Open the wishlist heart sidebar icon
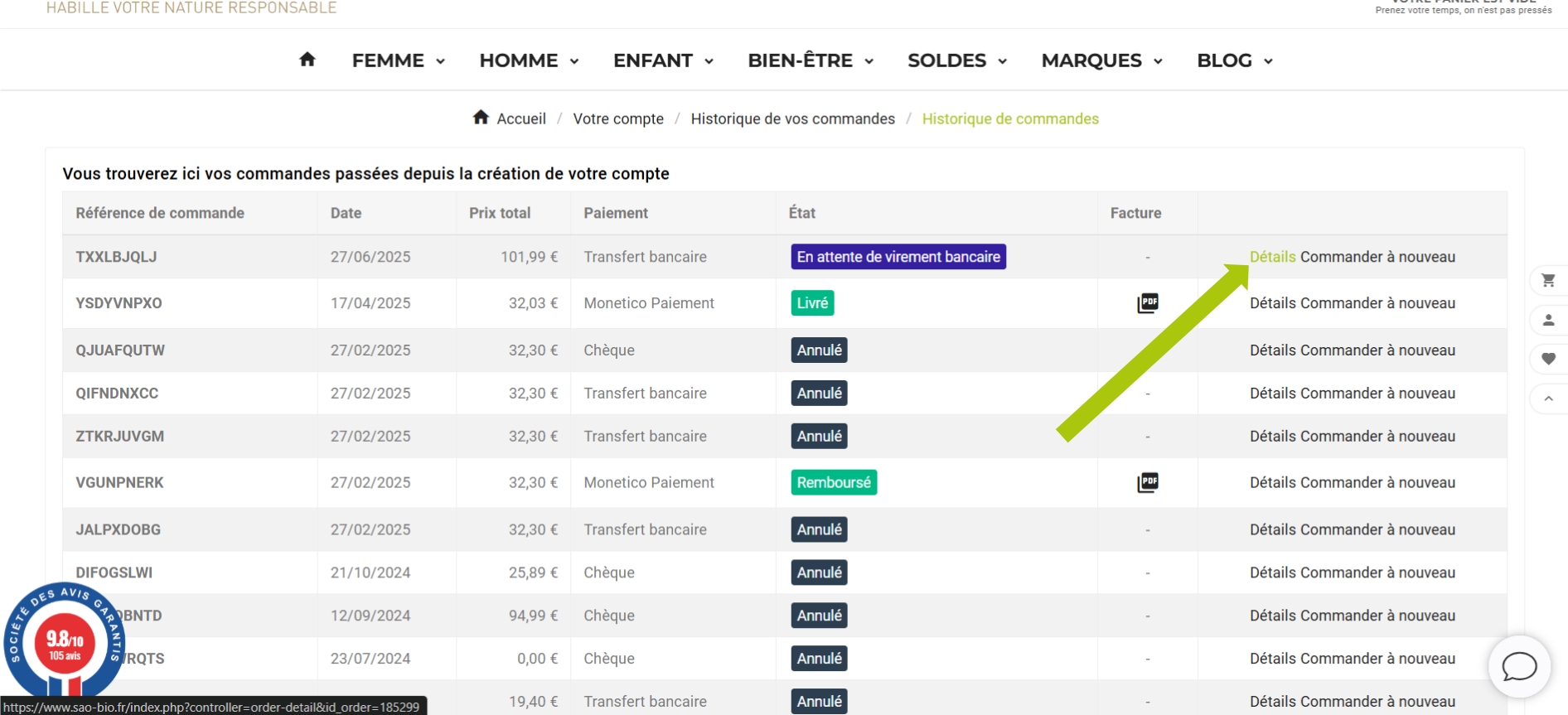The width and height of the screenshot is (1568, 715). pos(1548,359)
